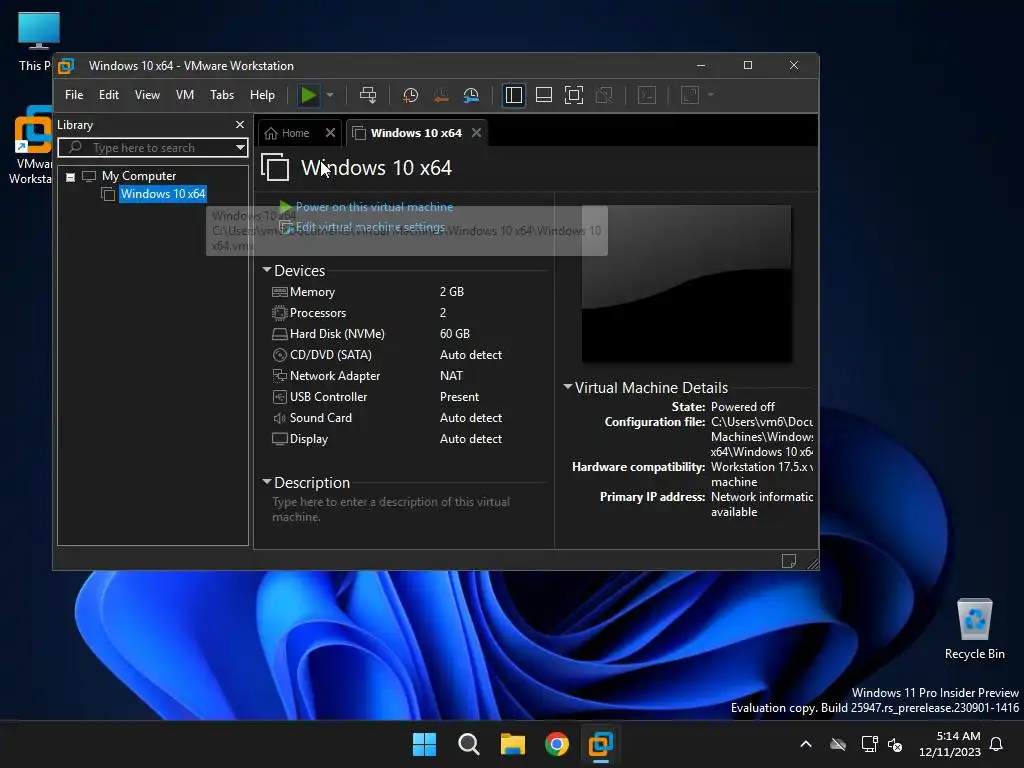The height and width of the screenshot is (768, 1024).
Task: Show hidden system tray icons
Action: pos(806,744)
